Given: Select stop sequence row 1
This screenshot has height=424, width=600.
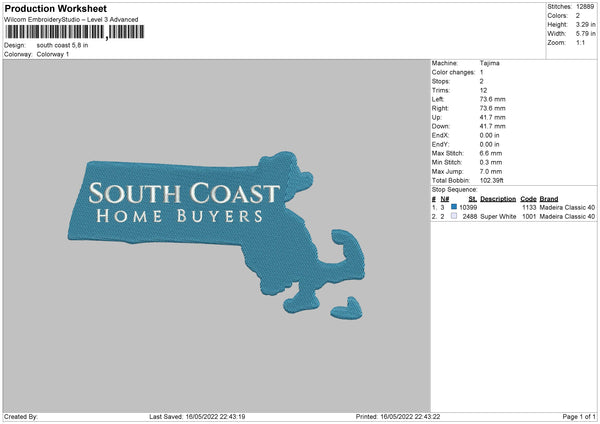Looking at the screenshot, I should pos(514,207).
